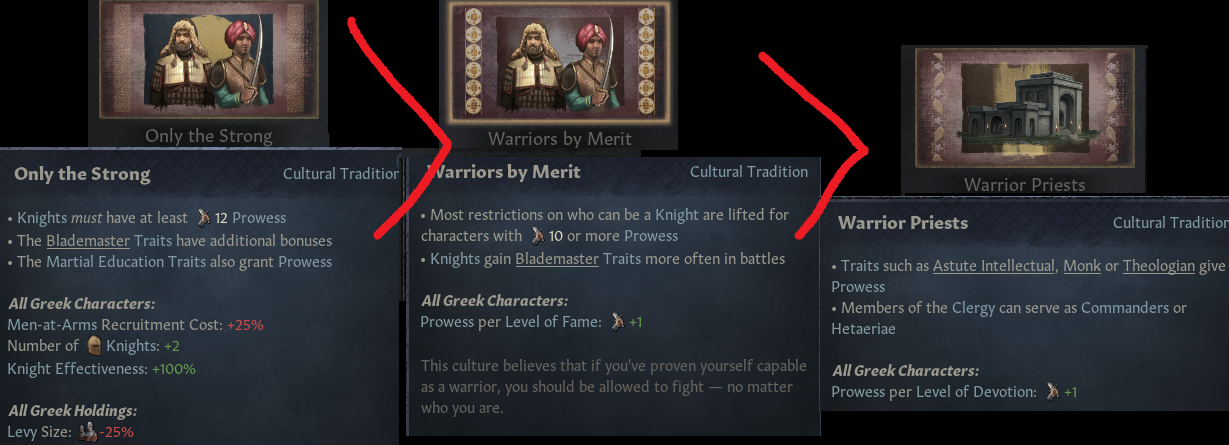Click prowess icon next to Level of Devotion
Viewport: 1229px width, 445px height.
coord(1051,392)
